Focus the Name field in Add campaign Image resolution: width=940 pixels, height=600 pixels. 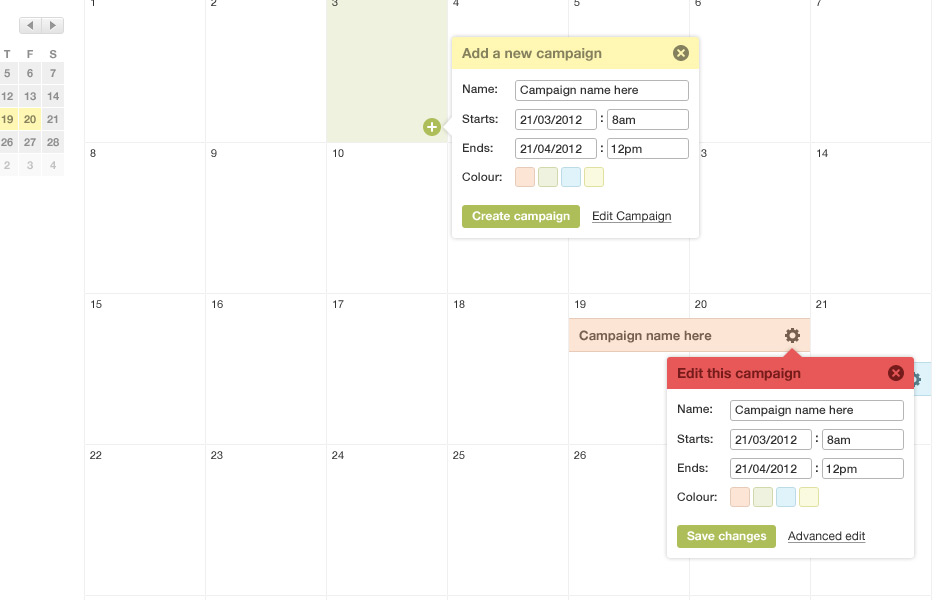[x=601, y=91]
